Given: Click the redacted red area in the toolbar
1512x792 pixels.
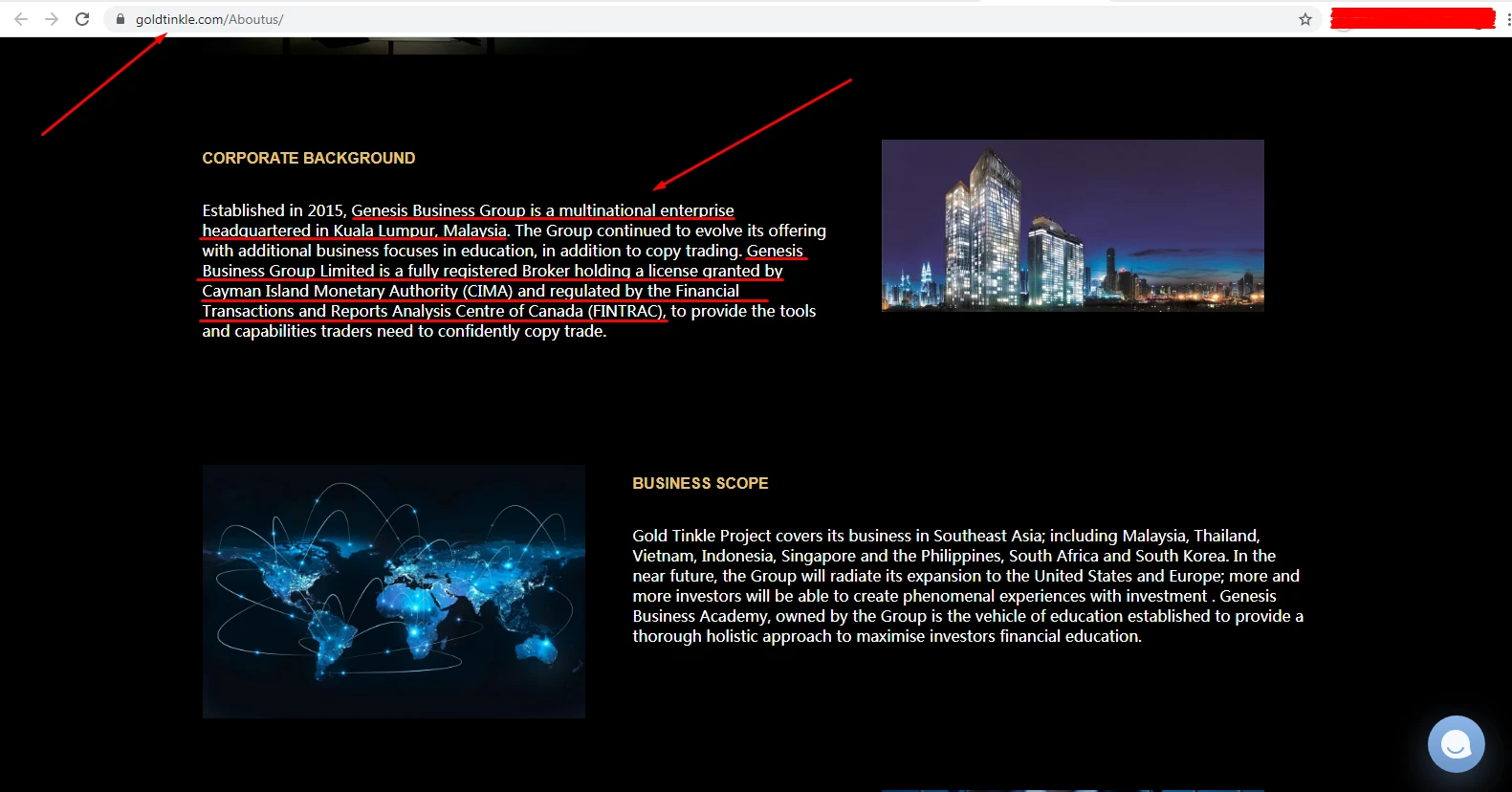Looking at the screenshot, I should point(1412,18).
